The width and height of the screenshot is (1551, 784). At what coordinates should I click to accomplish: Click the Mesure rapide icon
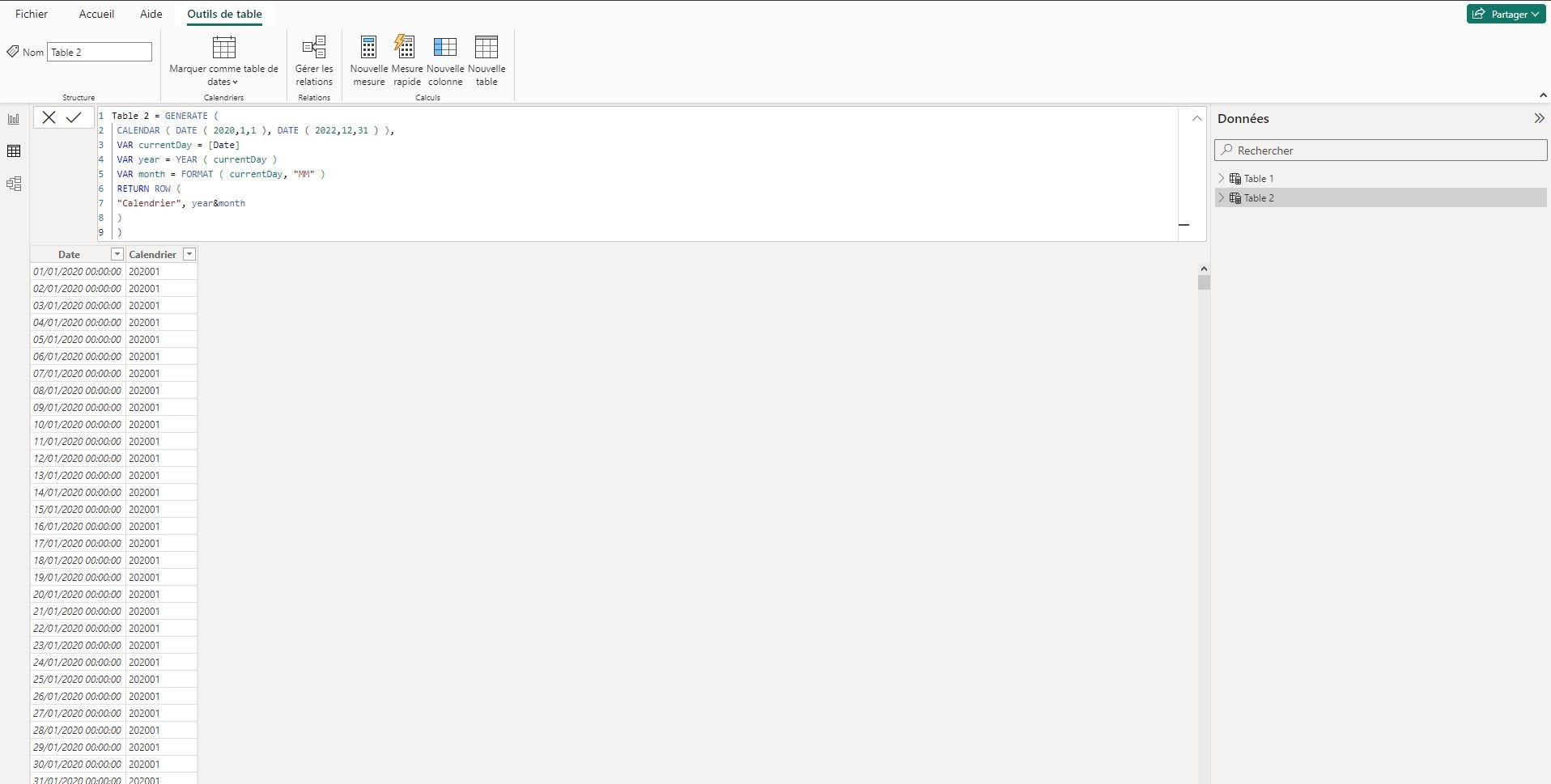click(x=405, y=46)
